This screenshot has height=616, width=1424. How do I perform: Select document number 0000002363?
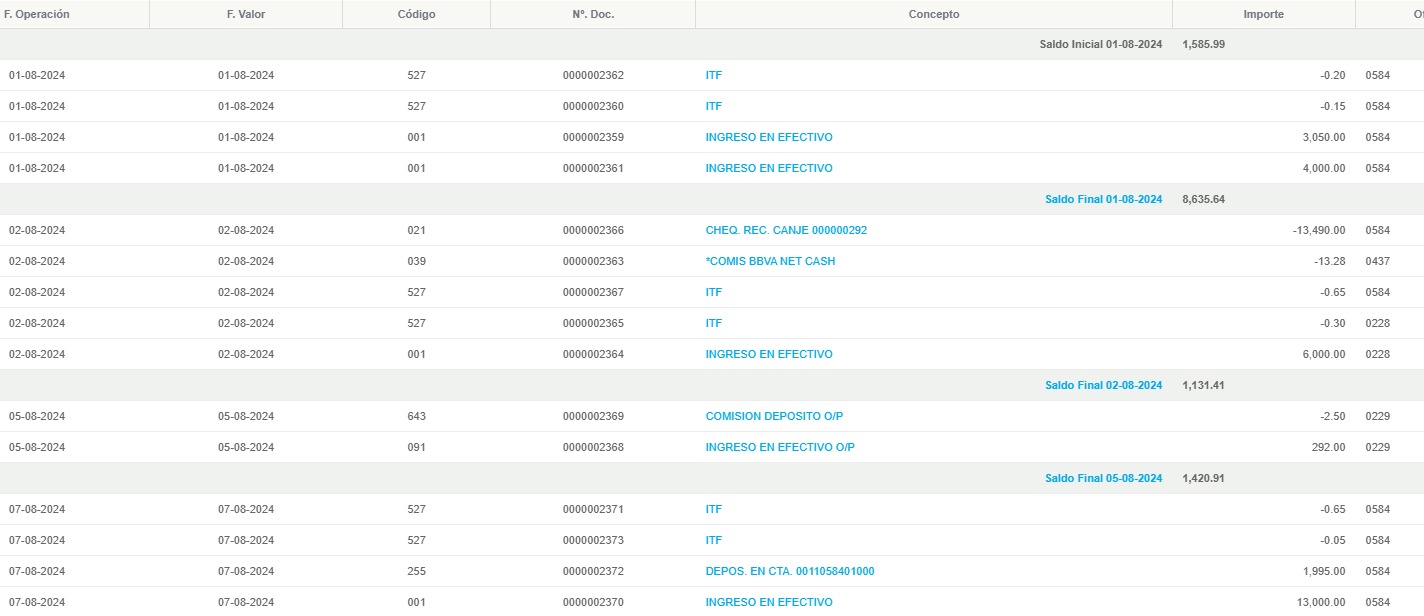[593, 261]
